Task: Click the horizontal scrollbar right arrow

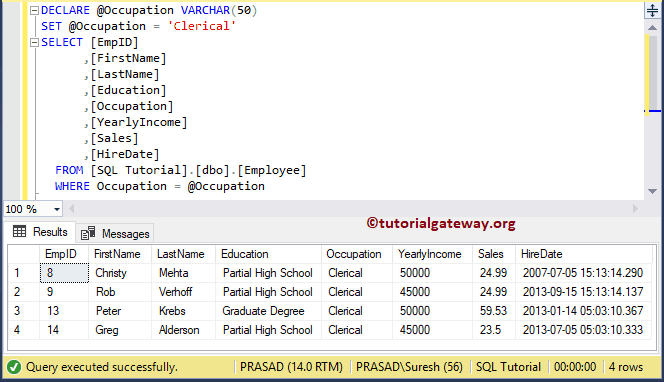Action: 635,209
